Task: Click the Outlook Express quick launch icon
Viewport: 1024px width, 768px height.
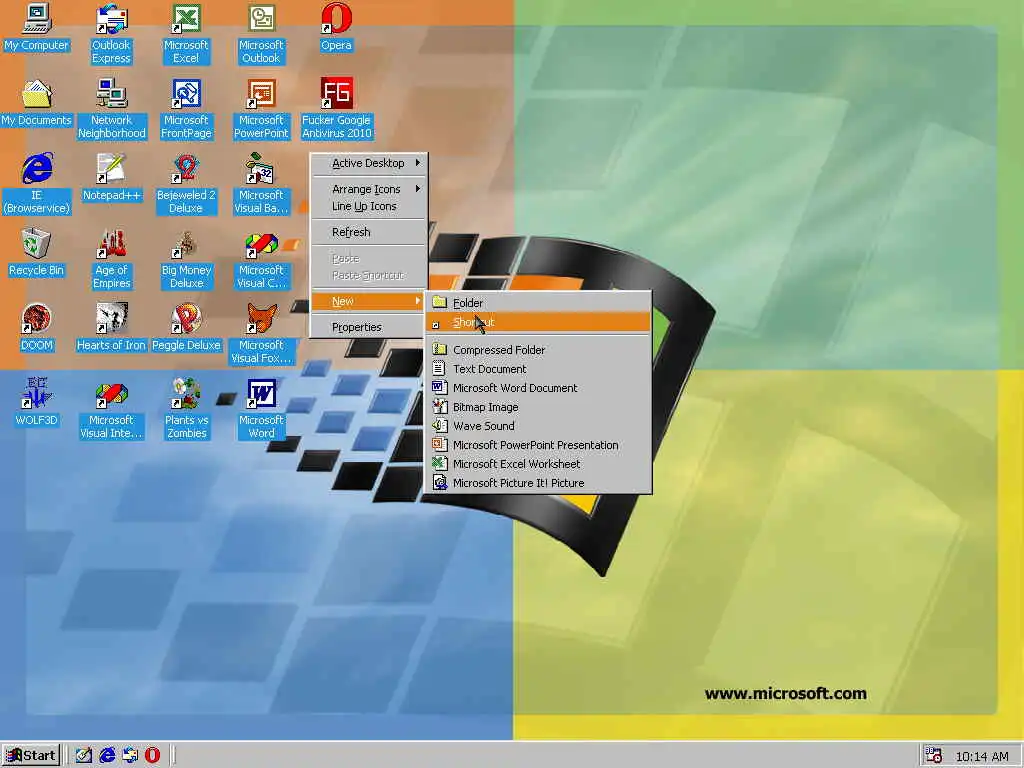Action: tap(130, 756)
